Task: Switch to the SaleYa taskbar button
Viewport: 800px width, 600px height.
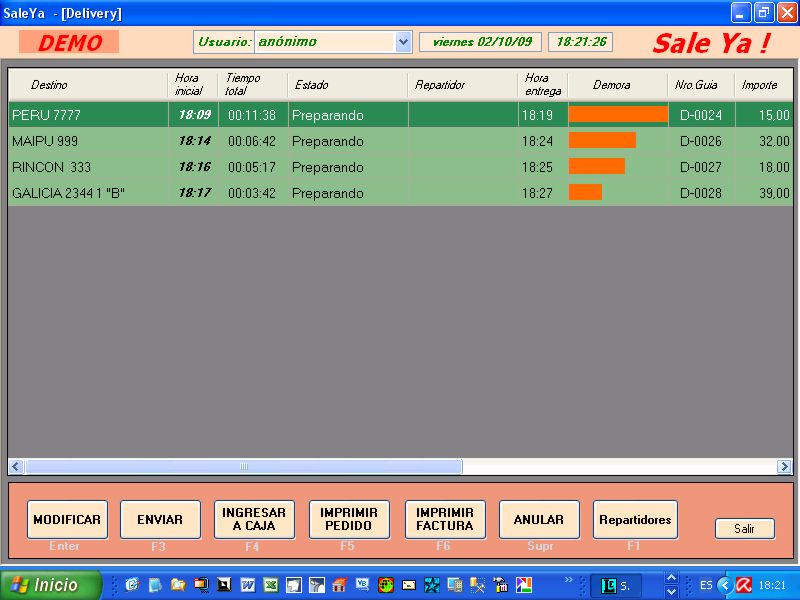Action: 615,585
